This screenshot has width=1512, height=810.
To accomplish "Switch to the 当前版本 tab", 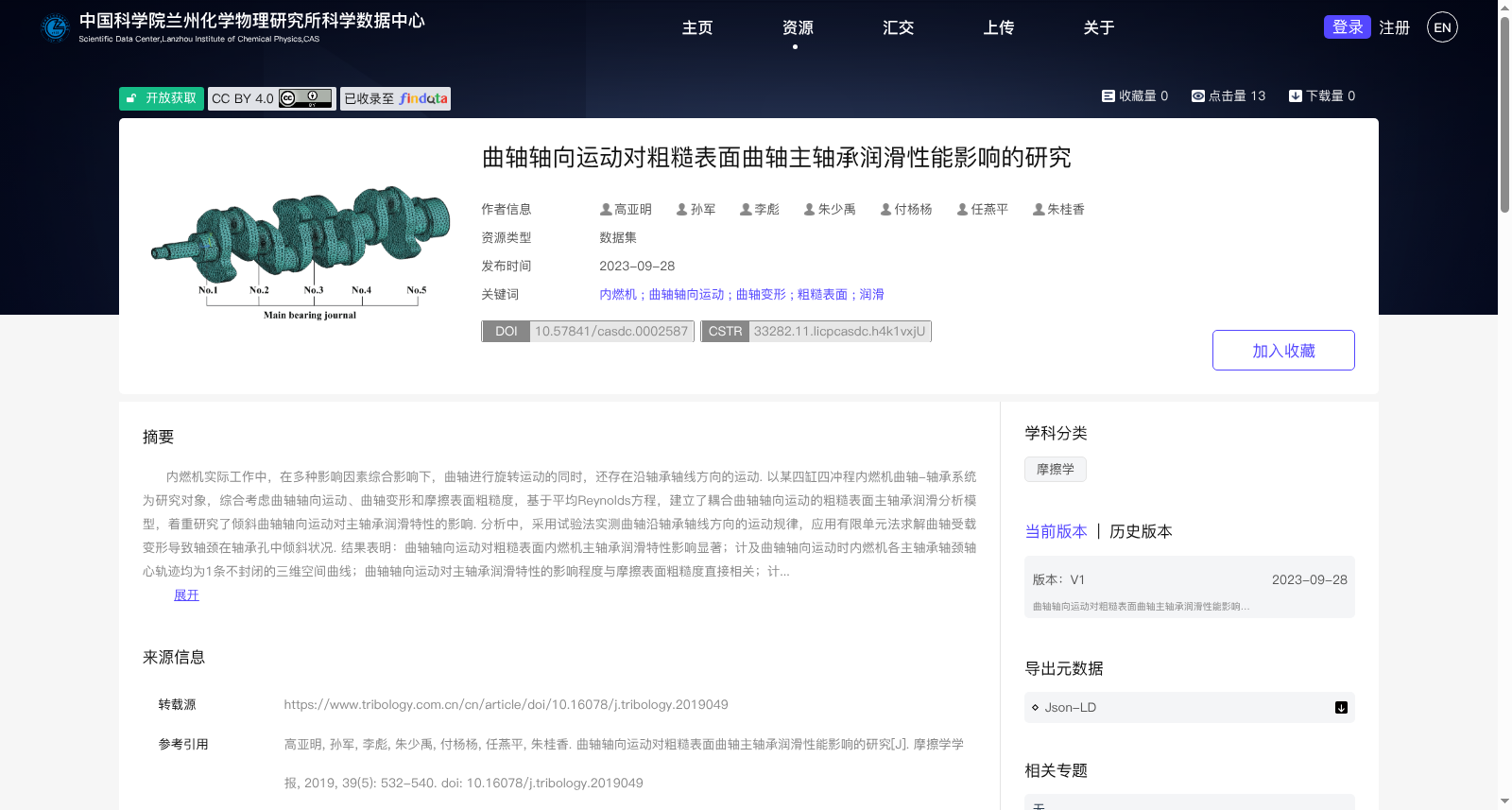I will tap(1056, 531).
